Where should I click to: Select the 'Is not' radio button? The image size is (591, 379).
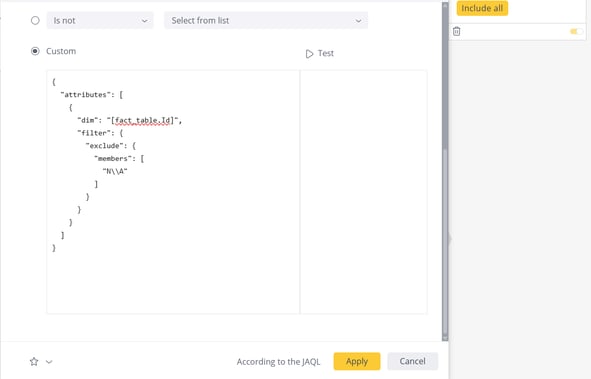(x=35, y=20)
